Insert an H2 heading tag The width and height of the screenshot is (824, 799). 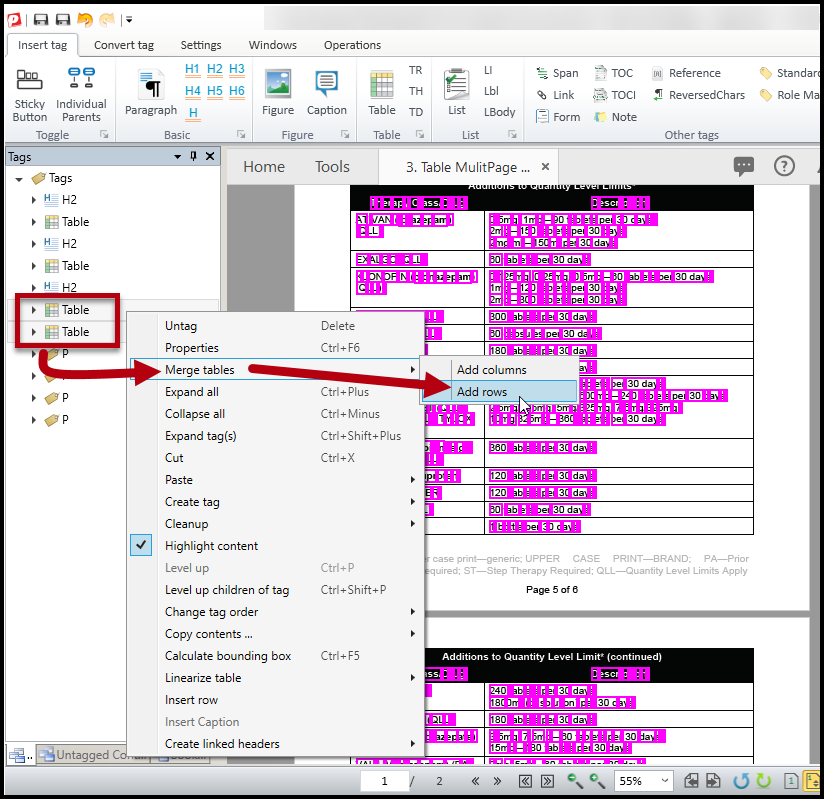(214, 69)
